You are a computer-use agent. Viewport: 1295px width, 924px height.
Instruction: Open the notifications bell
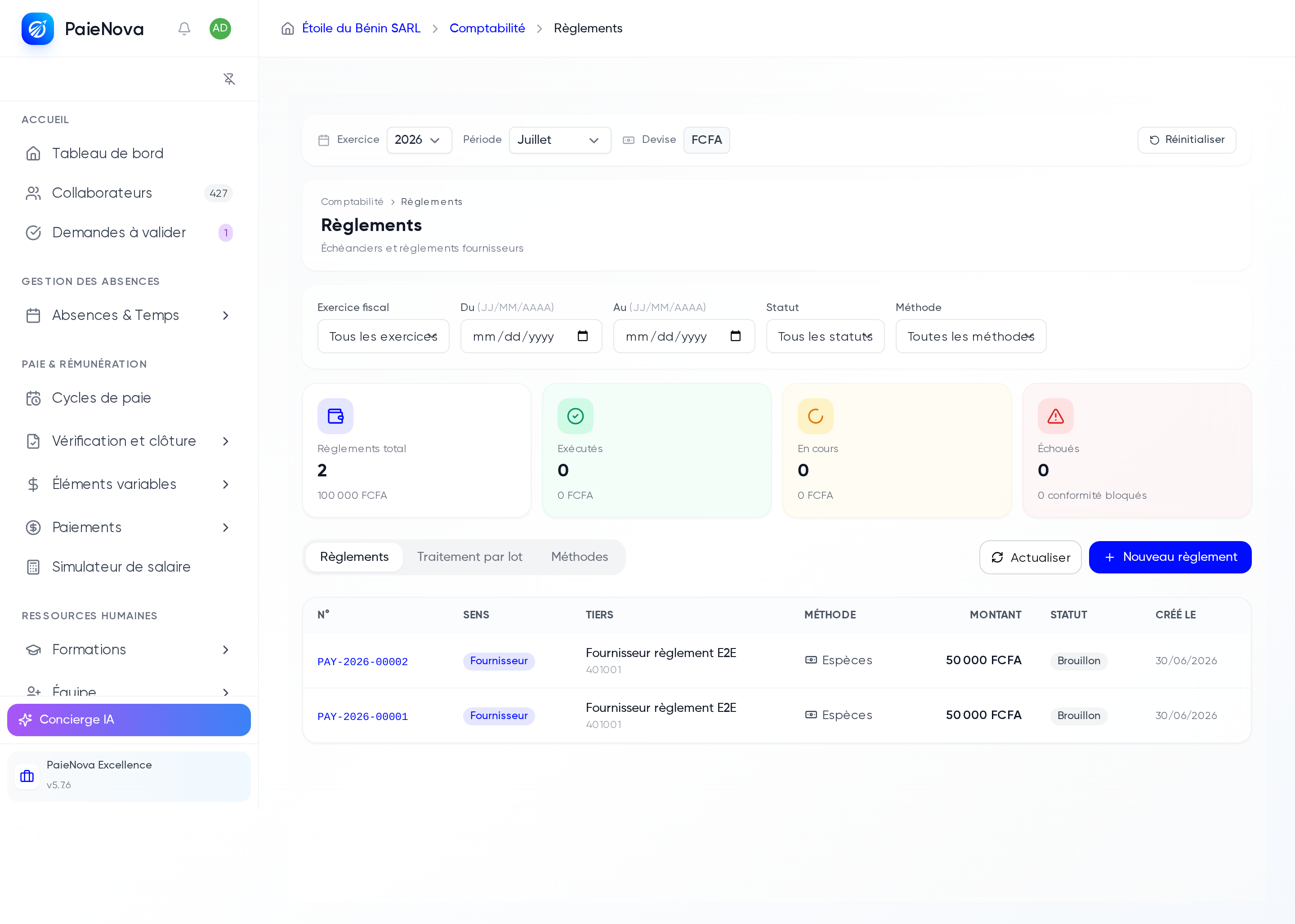184,28
